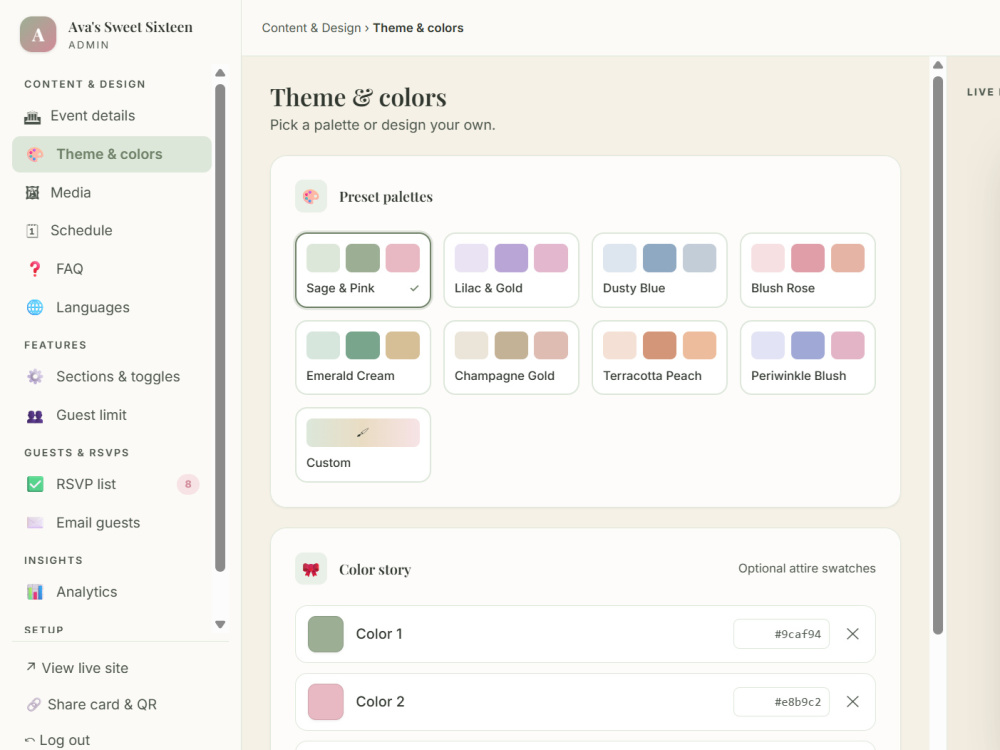Click the Log out arrow icon

(30, 740)
